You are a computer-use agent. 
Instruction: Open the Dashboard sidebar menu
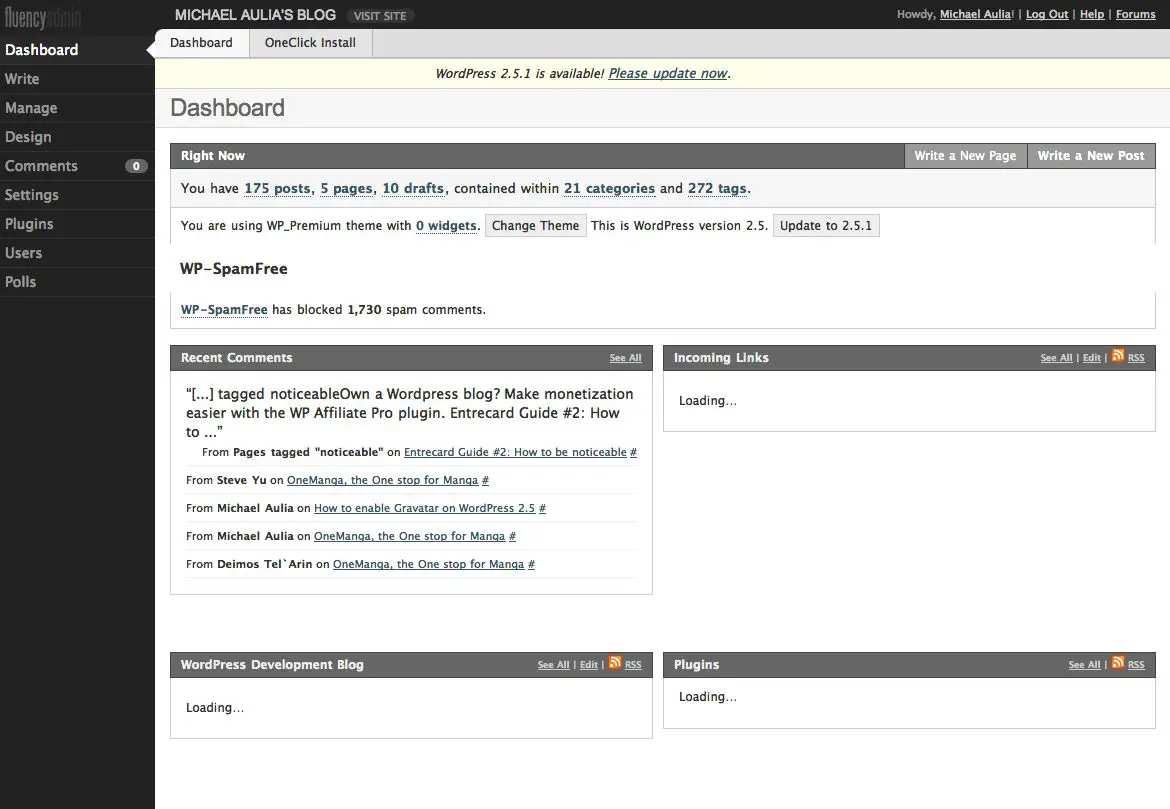(77, 50)
